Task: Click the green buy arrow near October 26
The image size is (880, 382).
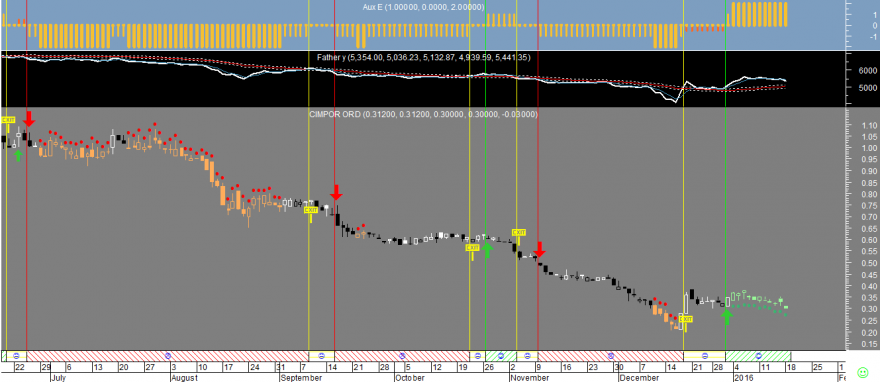Action: click(487, 250)
